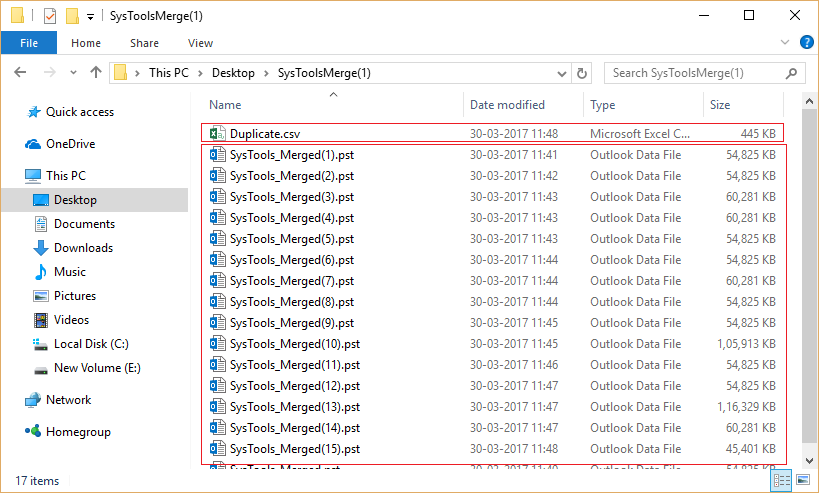Open Pictures in navigation pane
The width and height of the screenshot is (819, 493).
click(75, 296)
